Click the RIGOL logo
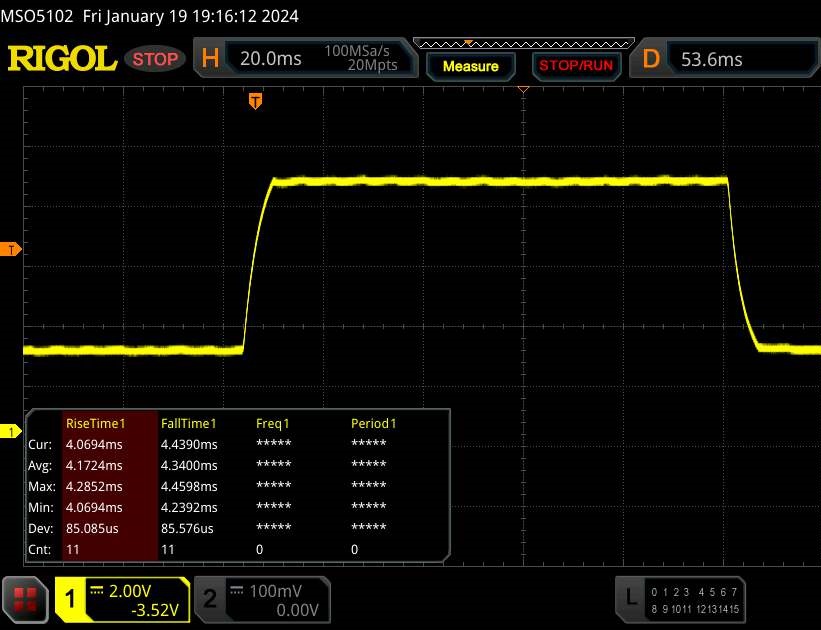Viewport: 821px width, 630px height. [62, 58]
